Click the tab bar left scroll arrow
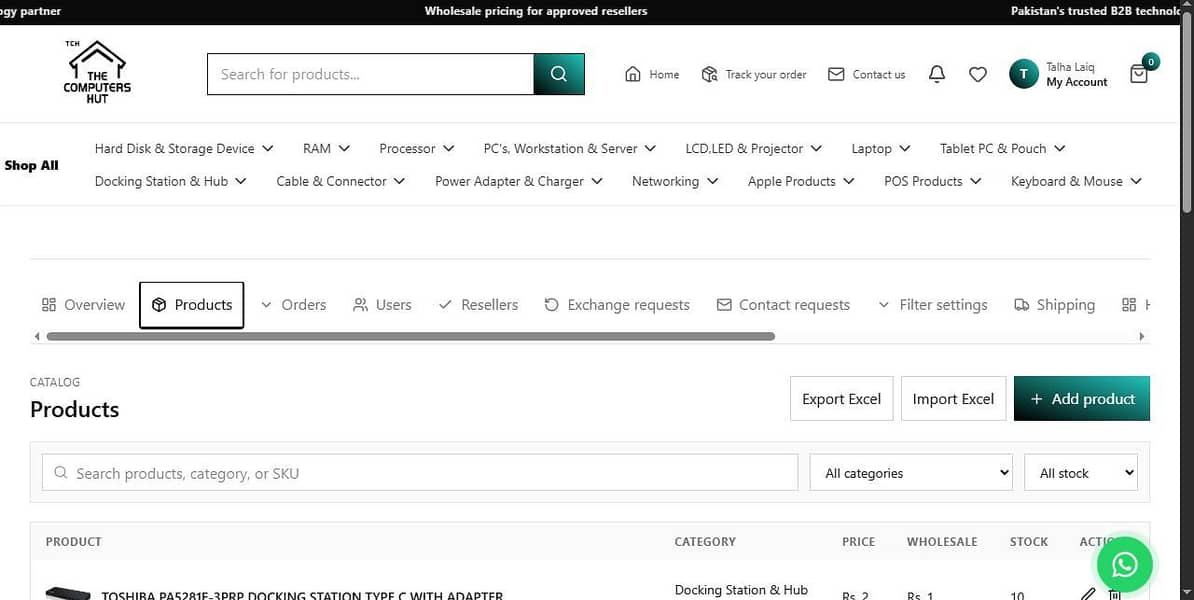This screenshot has width=1194, height=600. [37, 337]
